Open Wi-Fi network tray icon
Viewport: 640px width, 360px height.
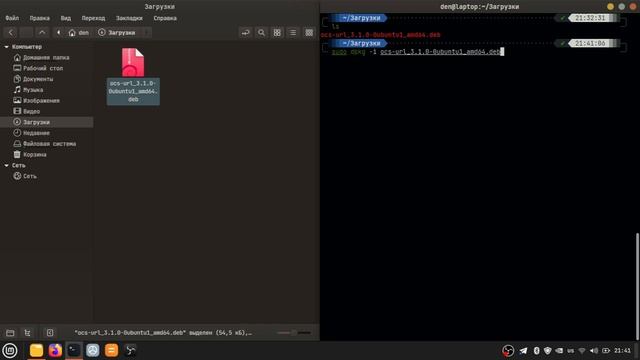582,351
